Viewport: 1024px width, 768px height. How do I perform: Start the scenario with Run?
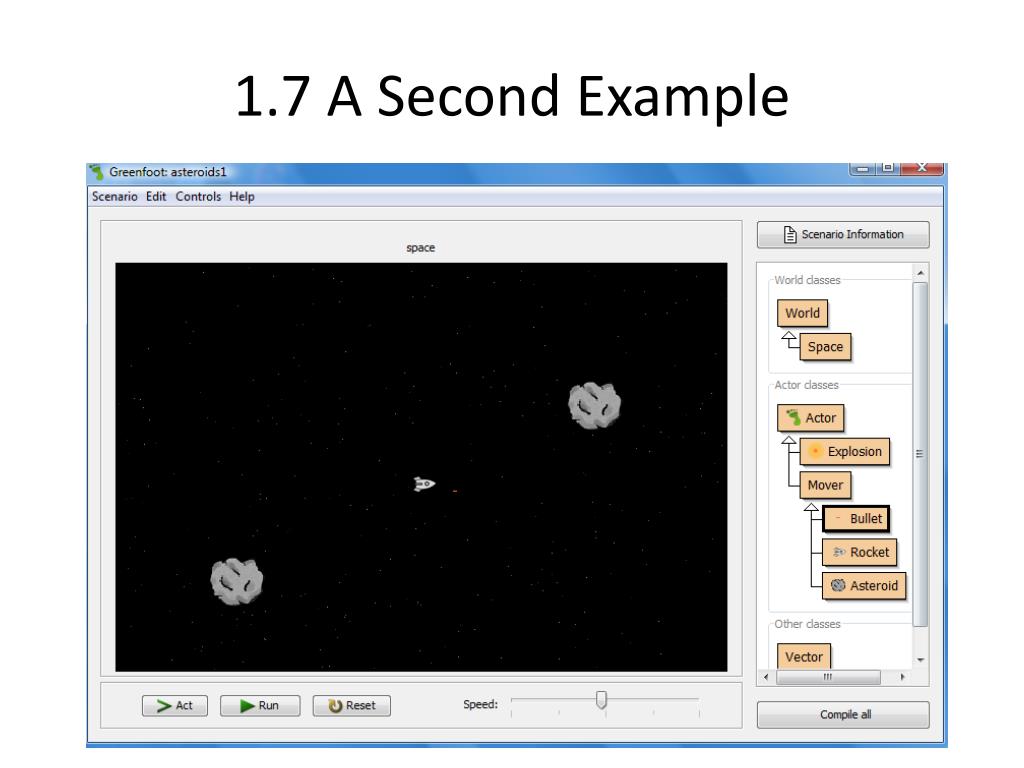tap(260, 705)
